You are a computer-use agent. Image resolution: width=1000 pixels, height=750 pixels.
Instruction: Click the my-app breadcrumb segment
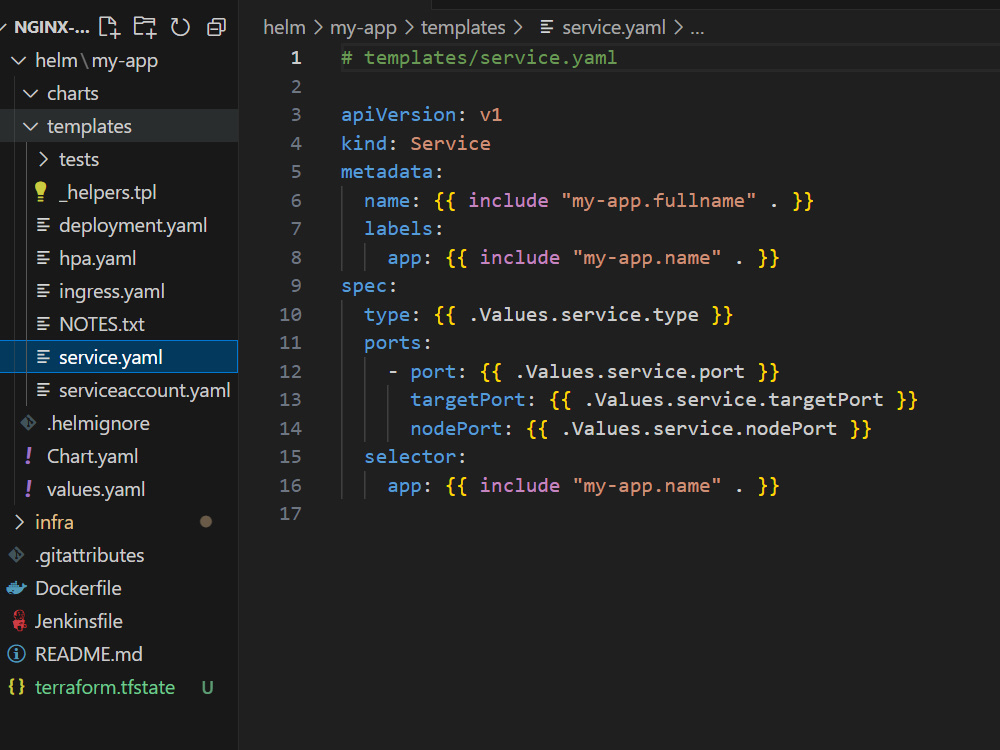point(363,27)
